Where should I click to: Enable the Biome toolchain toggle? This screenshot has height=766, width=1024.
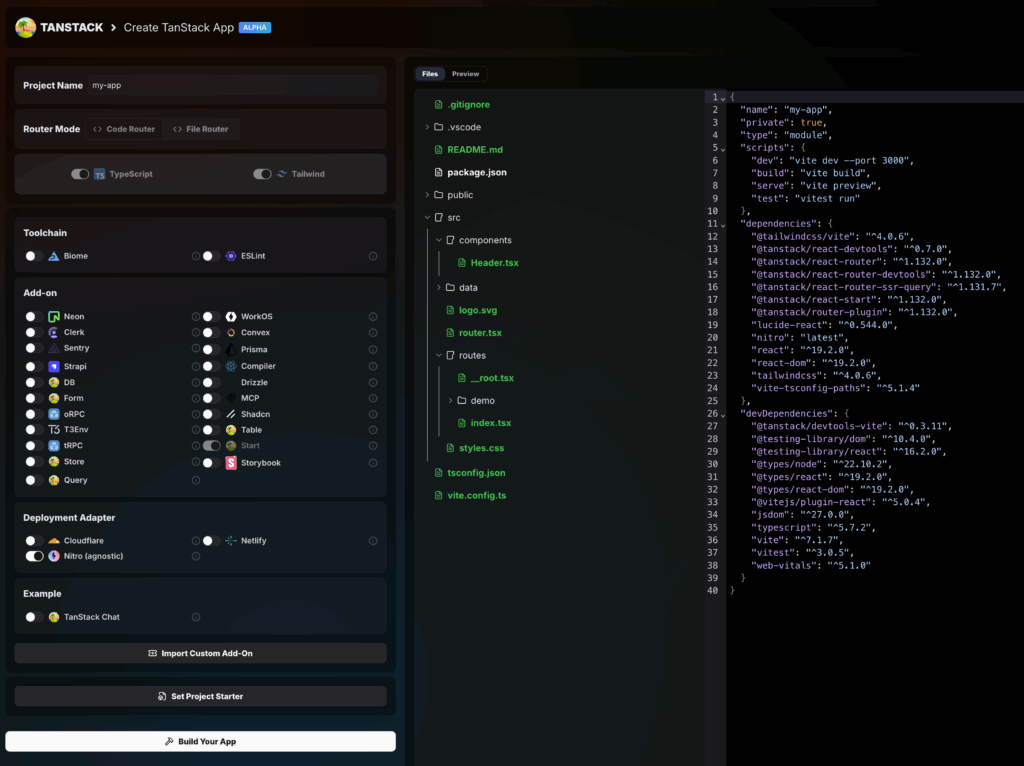click(x=34, y=256)
